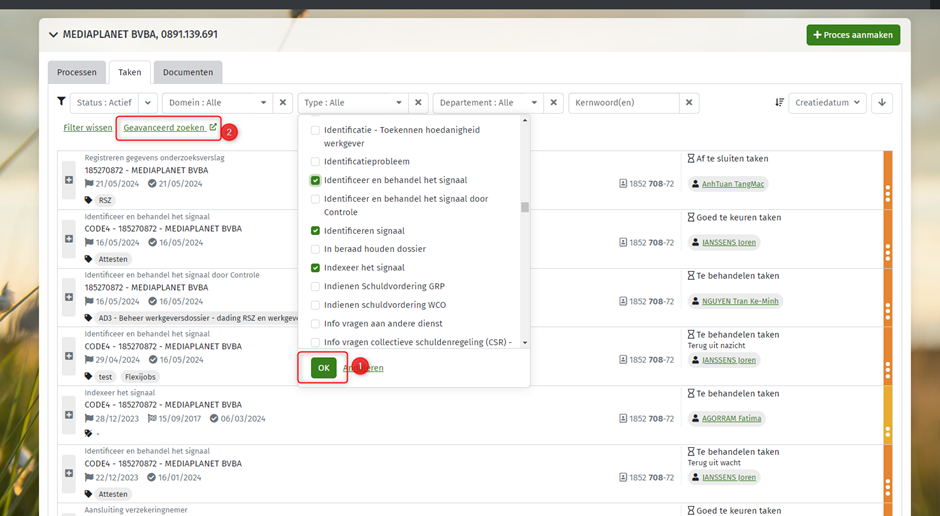Open the NGUYEN Tran Ke-Minh user link

pyautogui.click(x=740, y=301)
